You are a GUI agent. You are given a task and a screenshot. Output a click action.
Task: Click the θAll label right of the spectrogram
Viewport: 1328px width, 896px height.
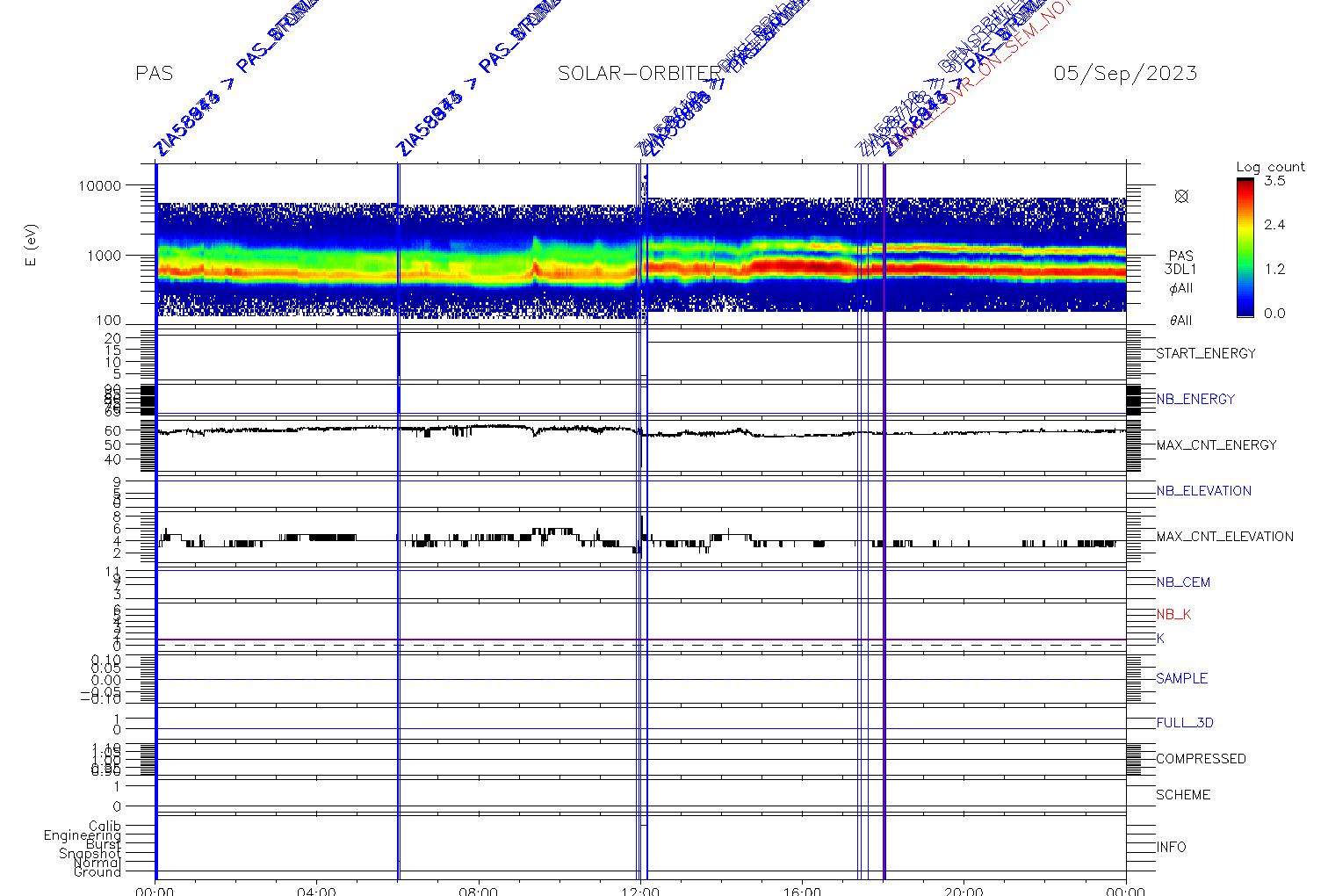1180,321
